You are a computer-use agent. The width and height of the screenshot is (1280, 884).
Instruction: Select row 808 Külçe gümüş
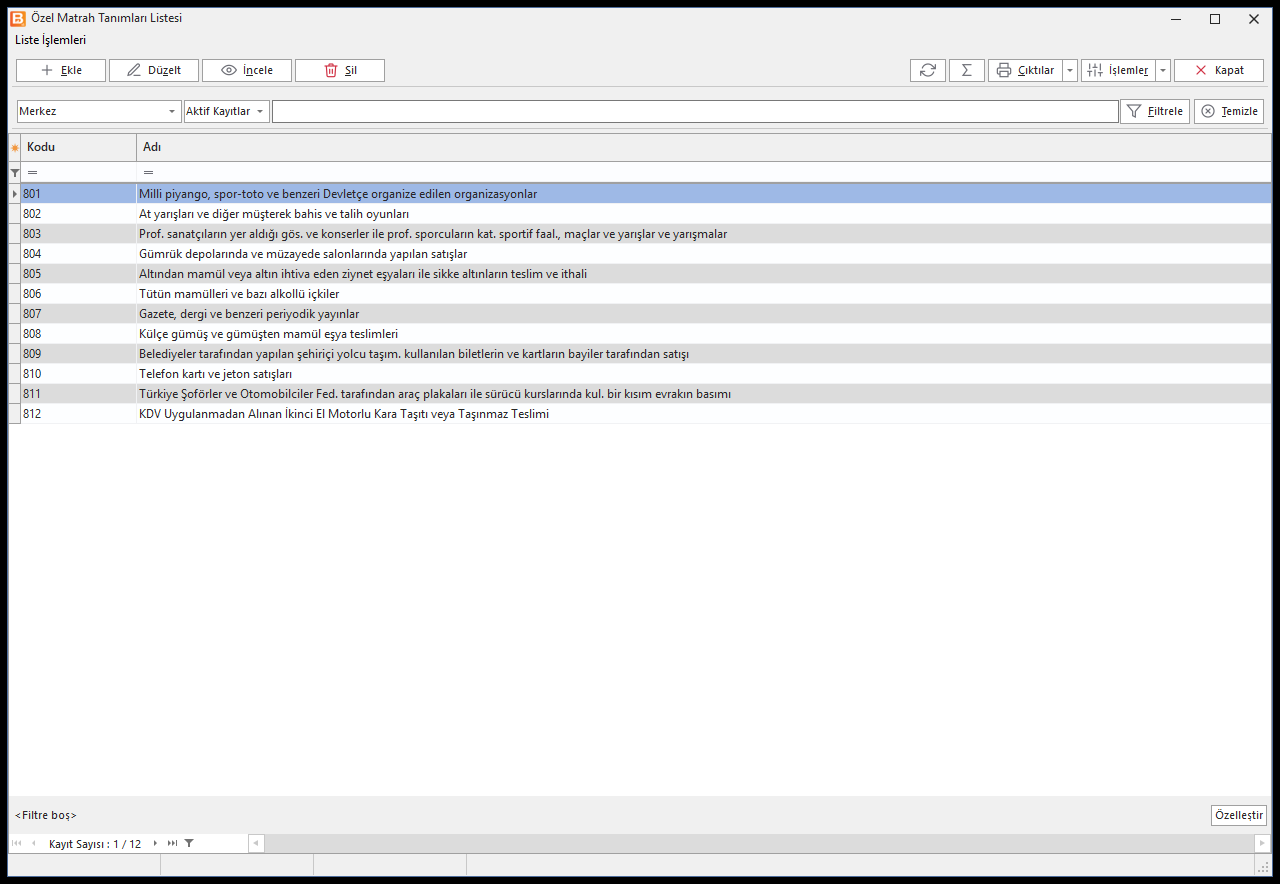640,334
